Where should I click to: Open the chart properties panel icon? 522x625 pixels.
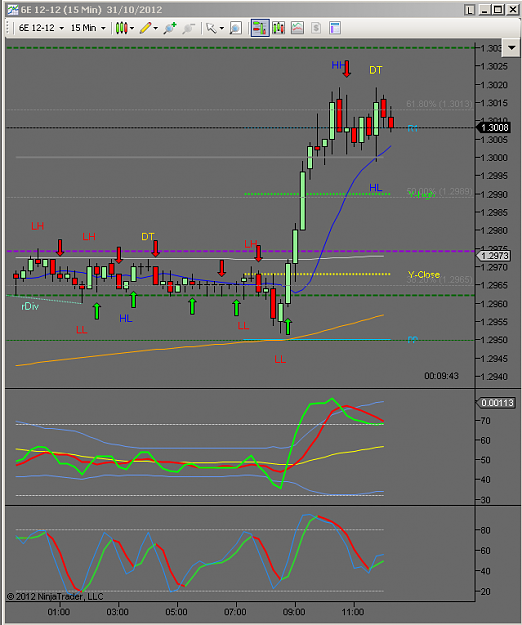point(335,28)
